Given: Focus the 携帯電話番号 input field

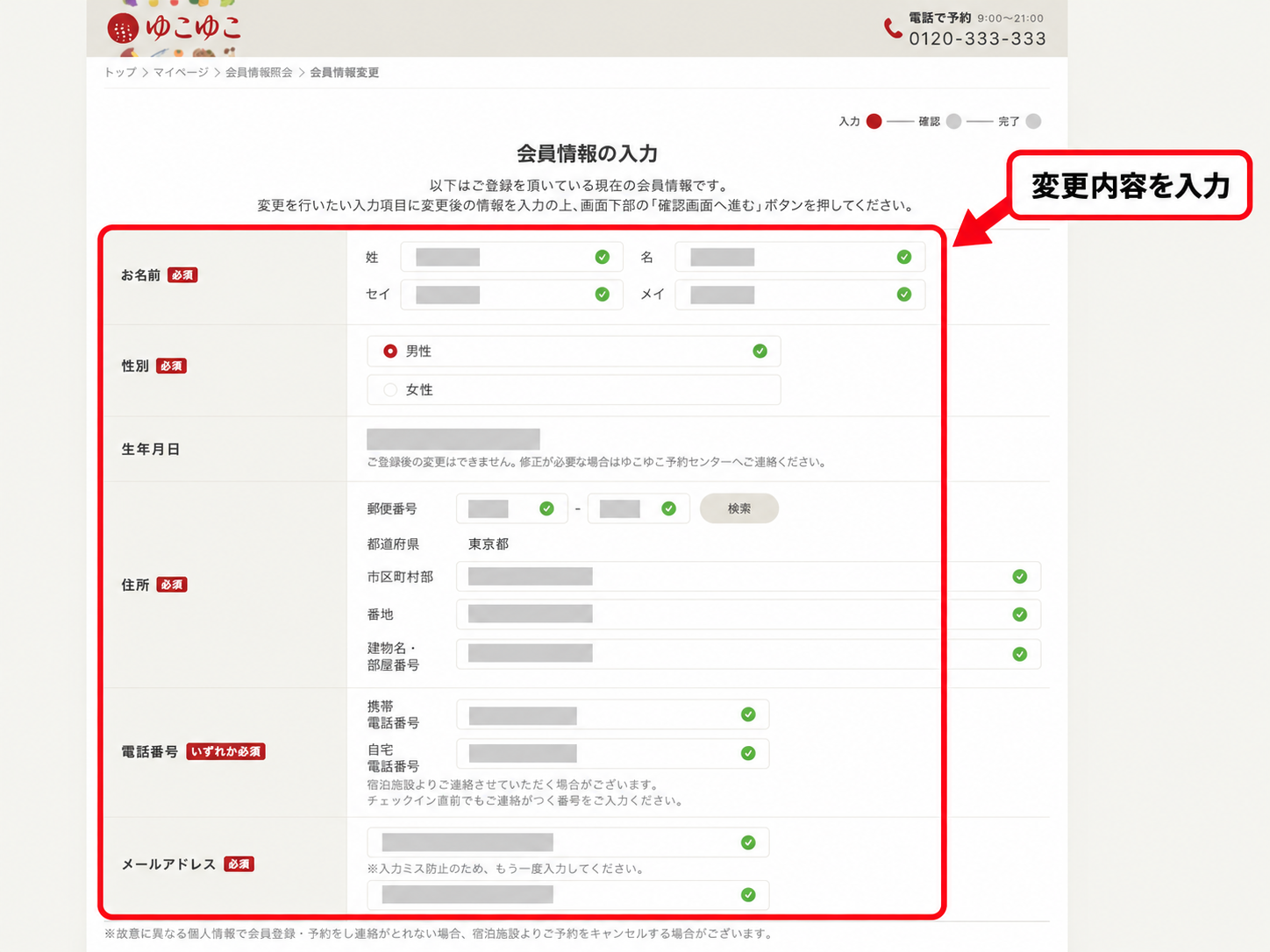Looking at the screenshot, I should (613, 714).
